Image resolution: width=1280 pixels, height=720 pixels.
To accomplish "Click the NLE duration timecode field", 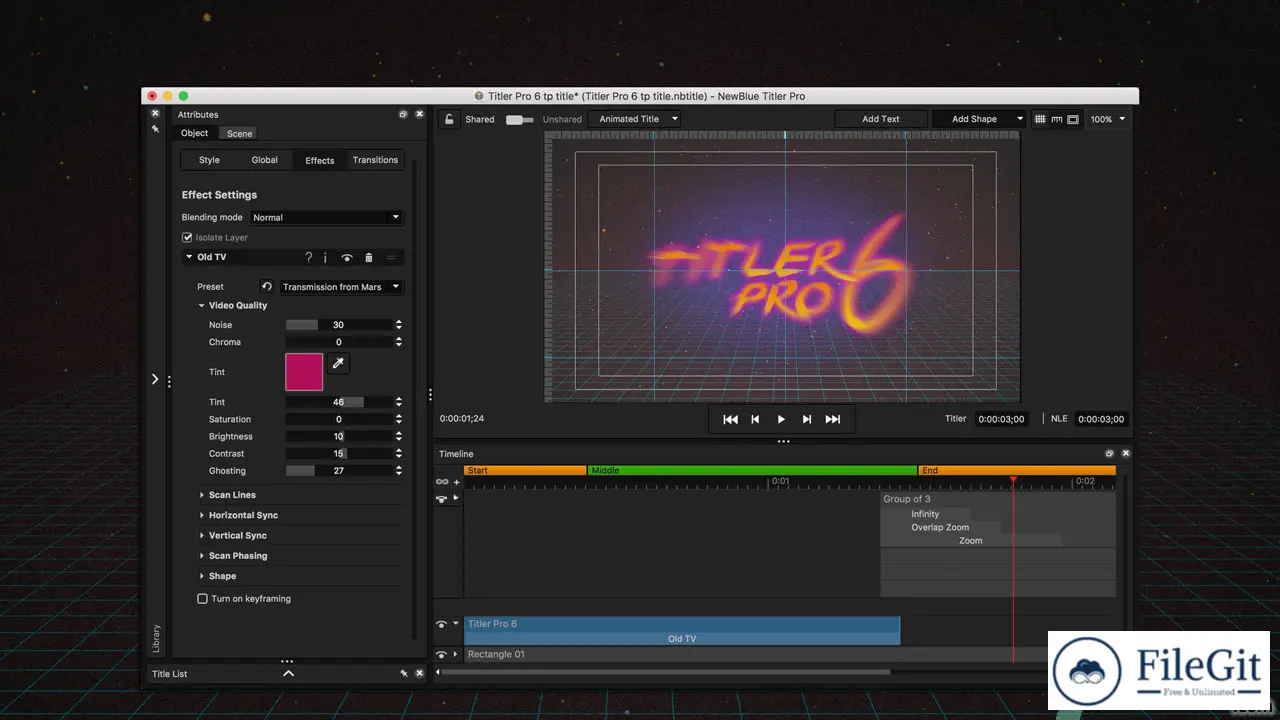I will tap(1101, 419).
